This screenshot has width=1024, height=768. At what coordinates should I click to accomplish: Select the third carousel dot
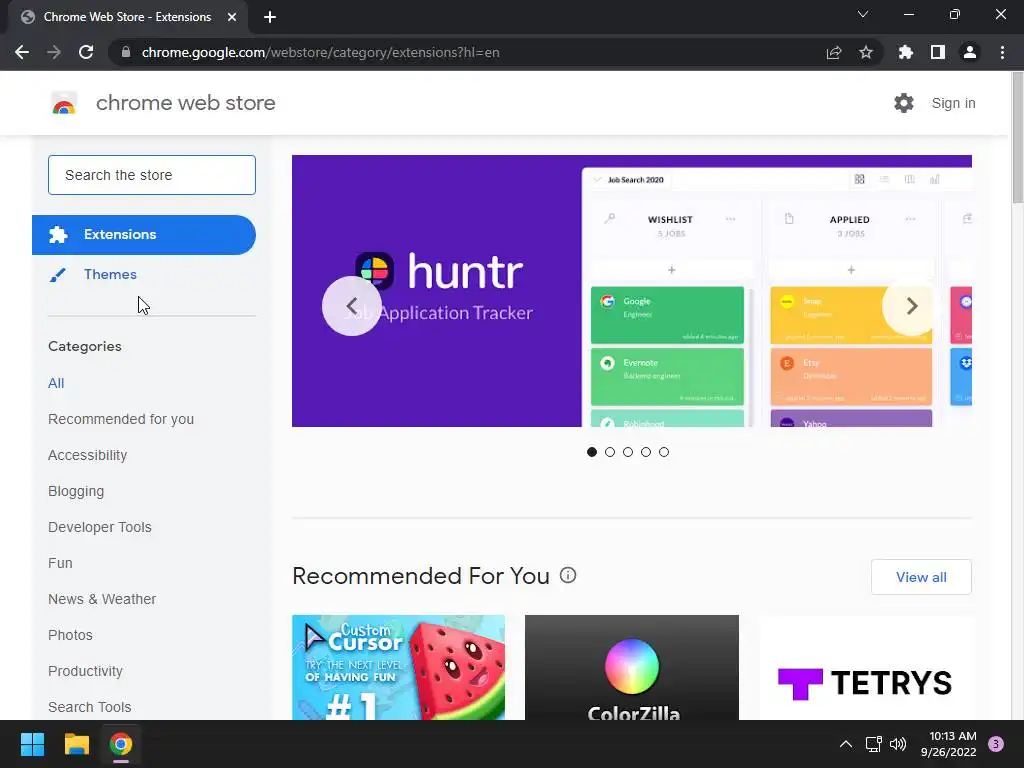(628, 452)
